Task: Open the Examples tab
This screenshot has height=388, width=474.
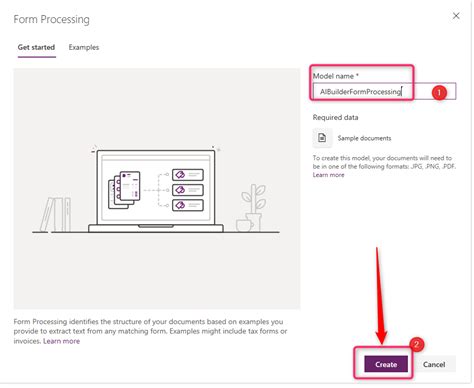Action: pos(84,47)
